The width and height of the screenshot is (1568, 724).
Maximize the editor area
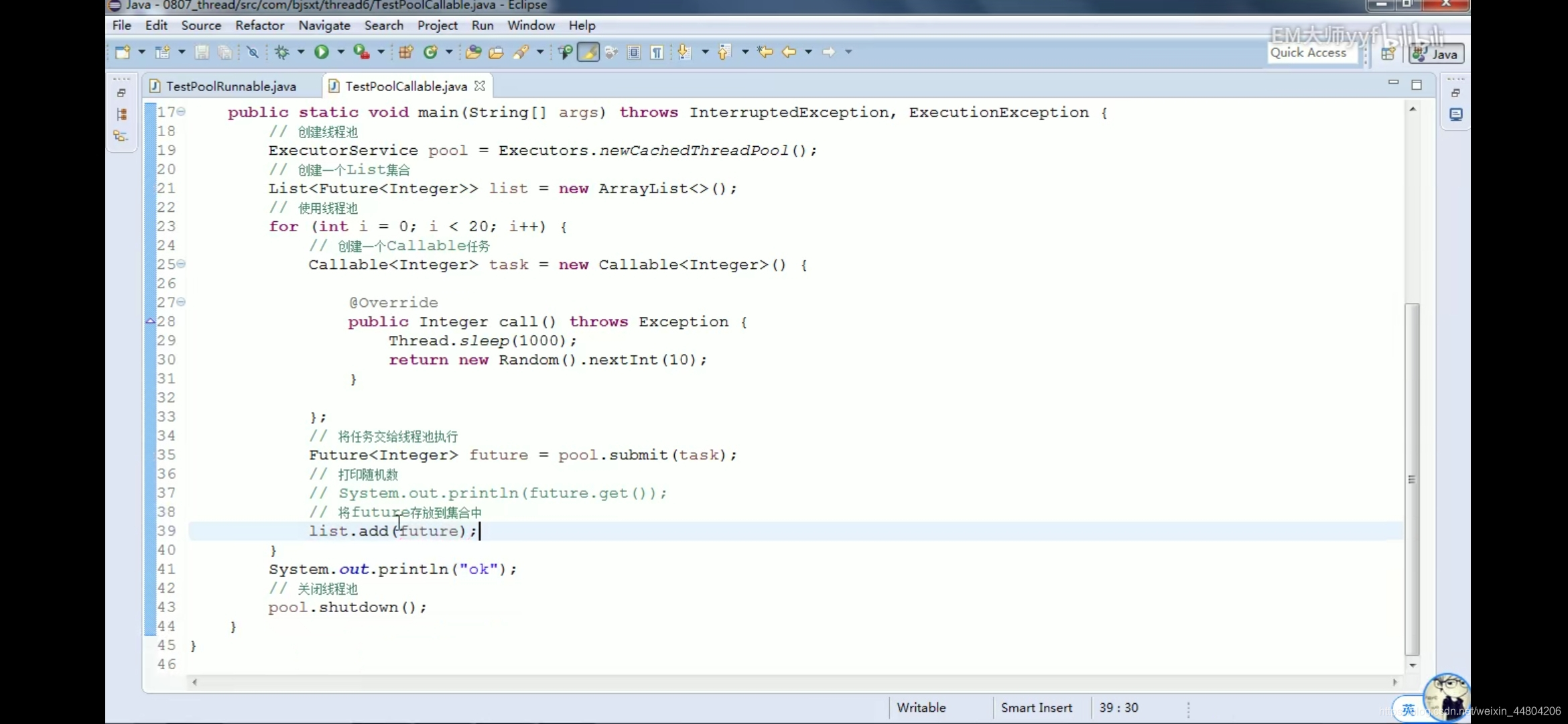pyautogui.click(x=1416, y=84)
